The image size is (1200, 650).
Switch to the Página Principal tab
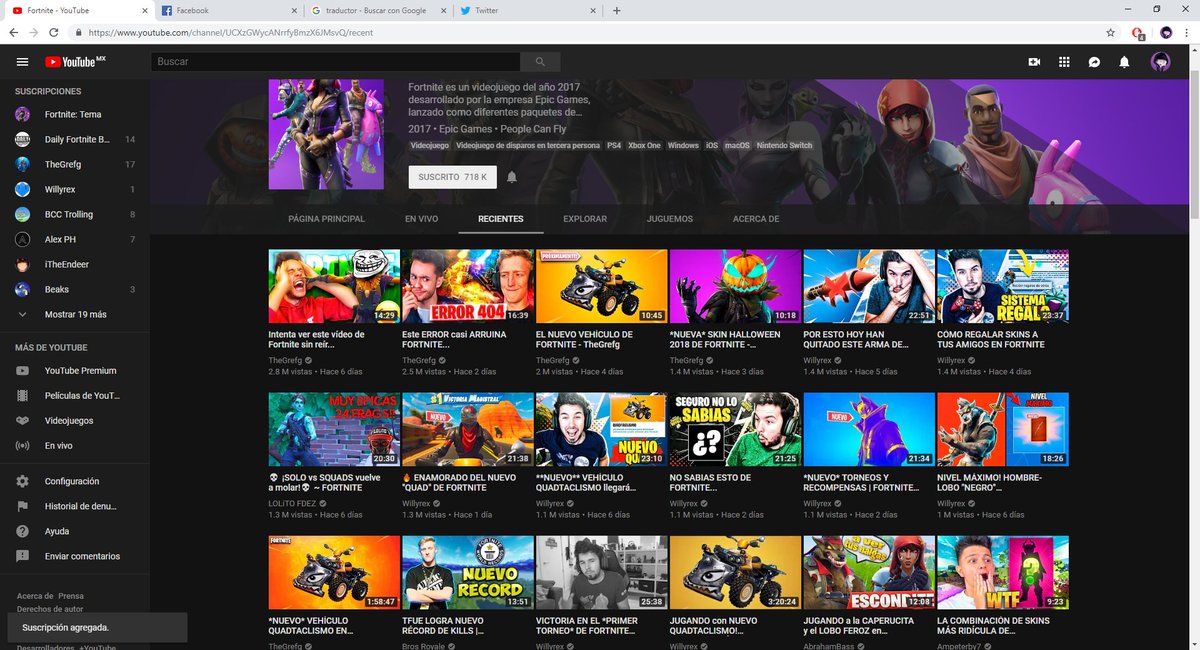326,219
